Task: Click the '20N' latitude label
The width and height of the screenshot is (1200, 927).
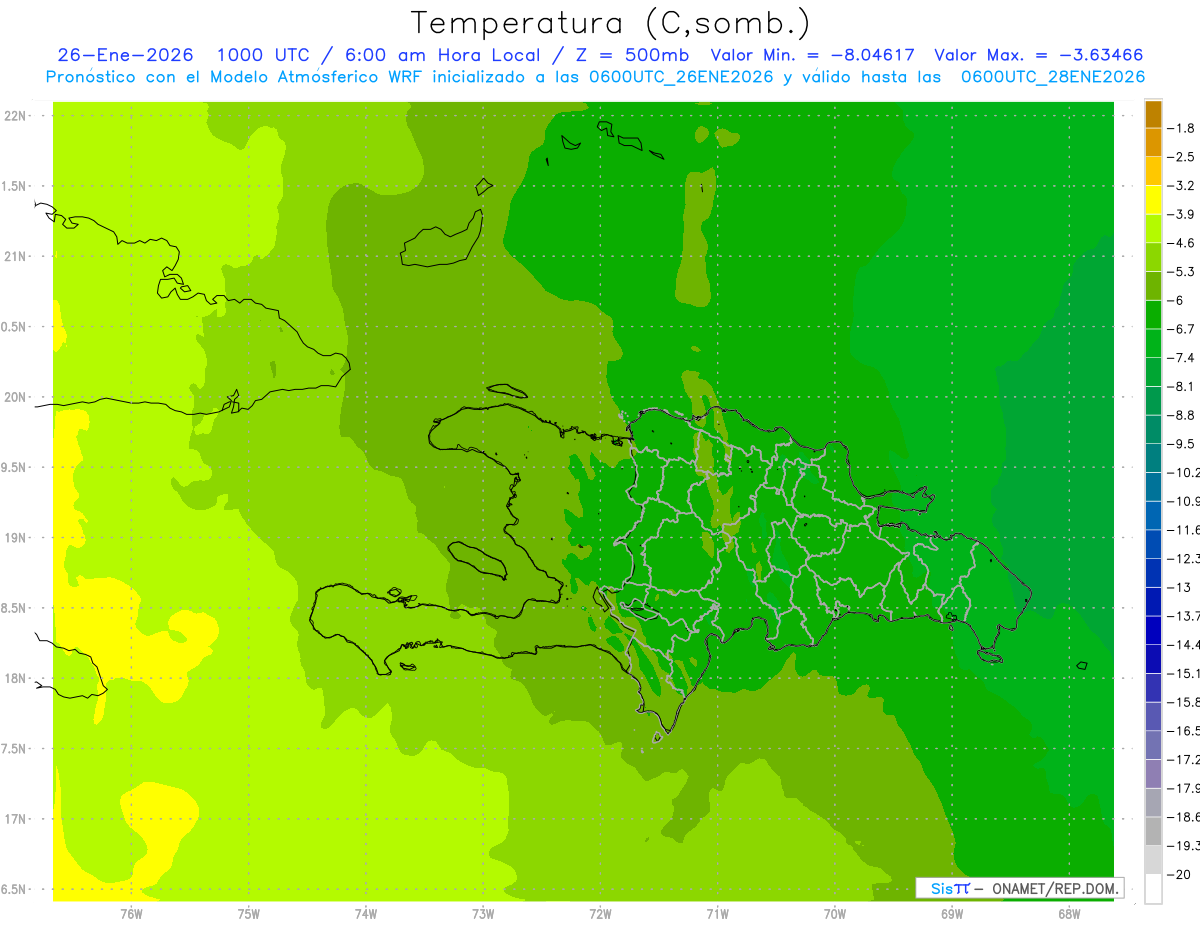Action: coord(15,397)
